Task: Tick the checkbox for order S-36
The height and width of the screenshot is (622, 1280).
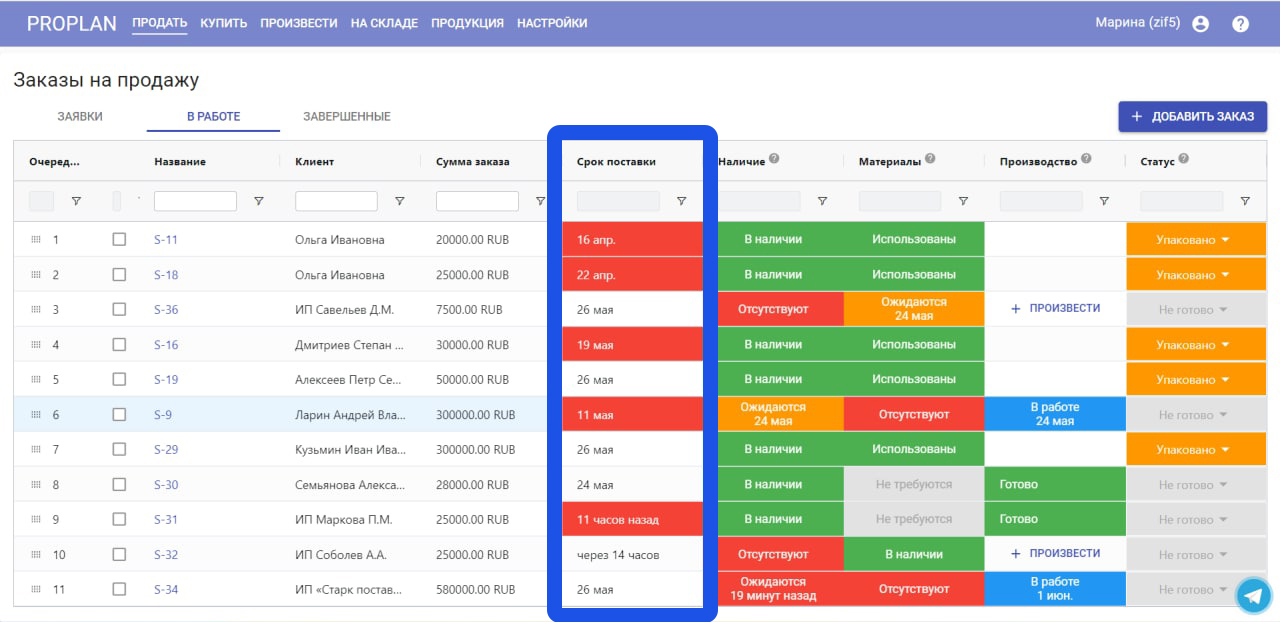Action: [x=119, y=309]
